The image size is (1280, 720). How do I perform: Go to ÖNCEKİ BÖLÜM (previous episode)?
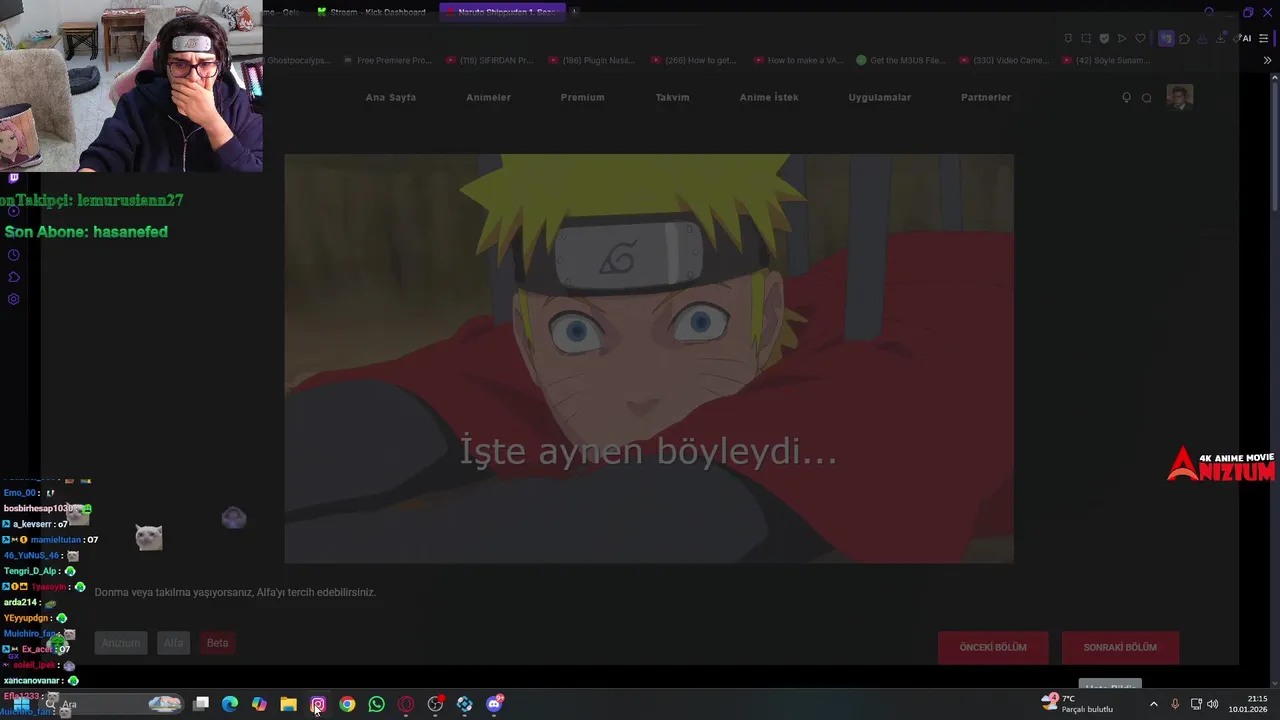click(x=993, y=647)
